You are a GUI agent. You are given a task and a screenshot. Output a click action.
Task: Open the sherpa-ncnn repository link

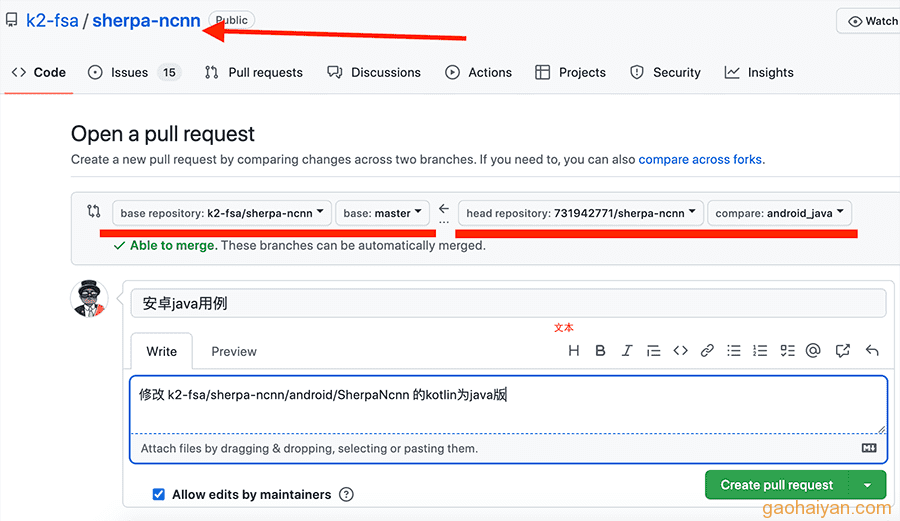(146, 21)
